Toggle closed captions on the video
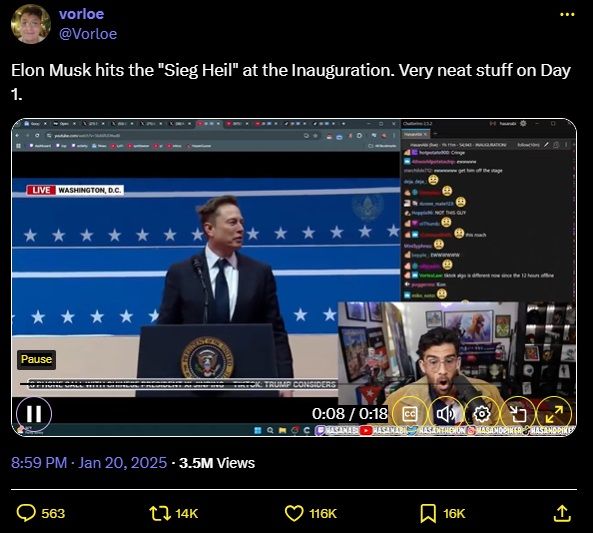 point(410,414)
